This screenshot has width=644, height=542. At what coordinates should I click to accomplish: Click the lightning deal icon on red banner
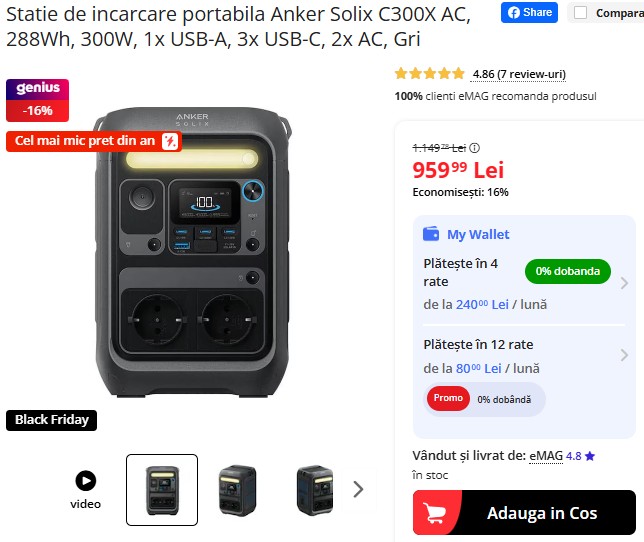(170, 141)
